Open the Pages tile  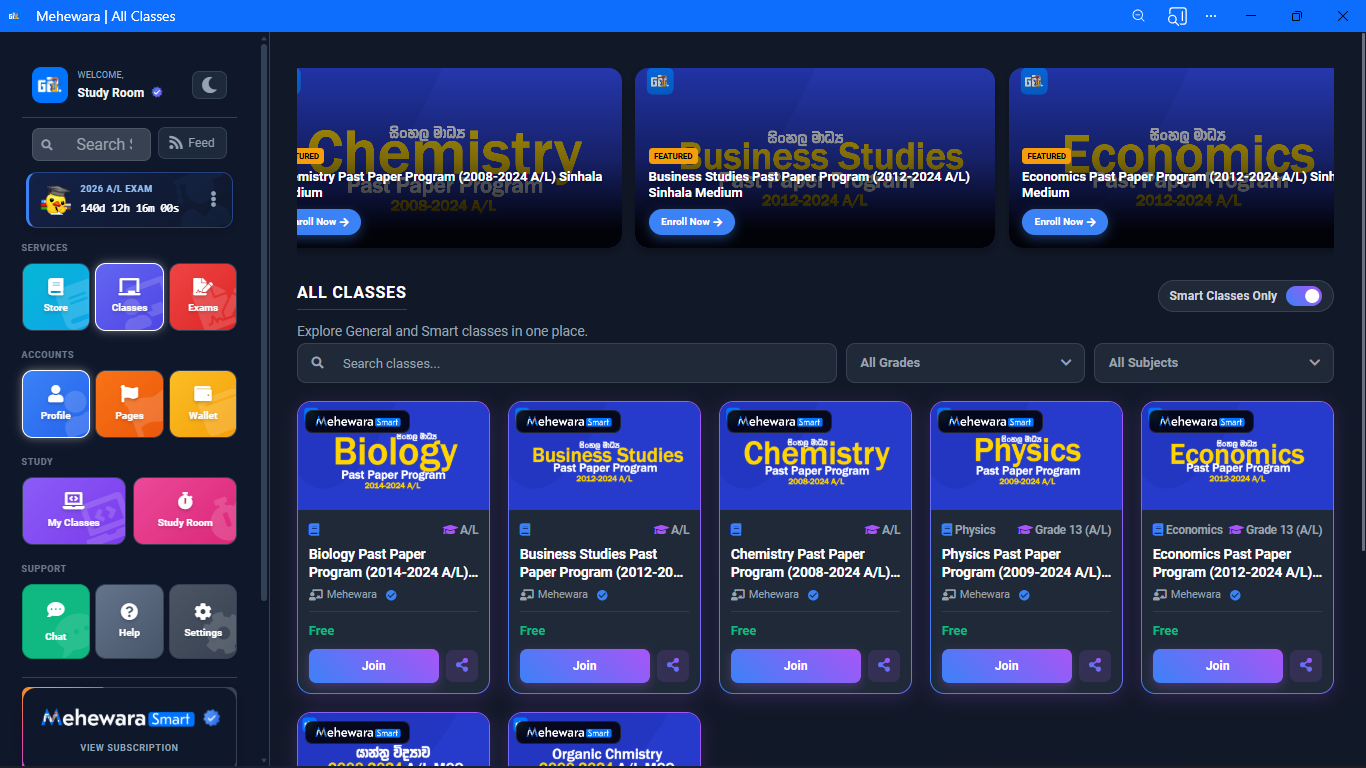[x=129, y=404]
